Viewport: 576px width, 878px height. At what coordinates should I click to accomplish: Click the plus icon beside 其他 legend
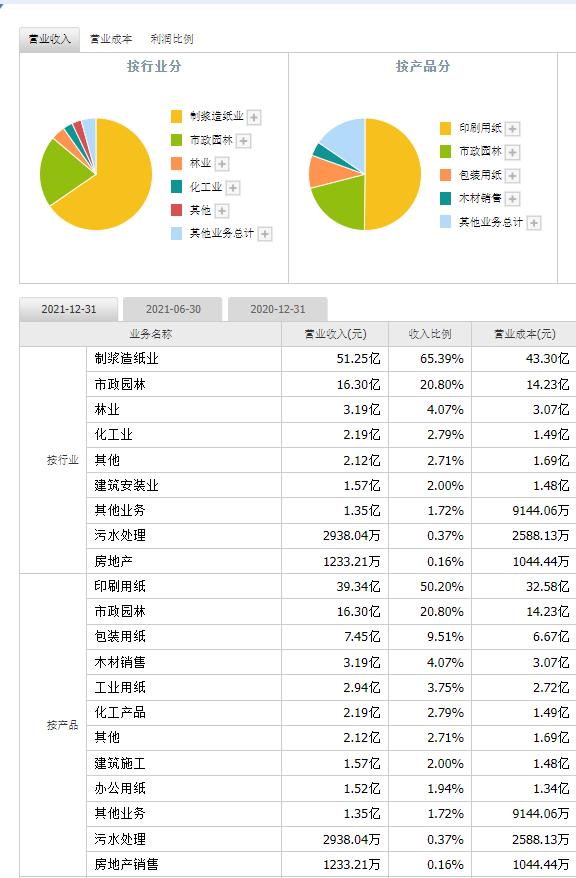pos(222,211)
